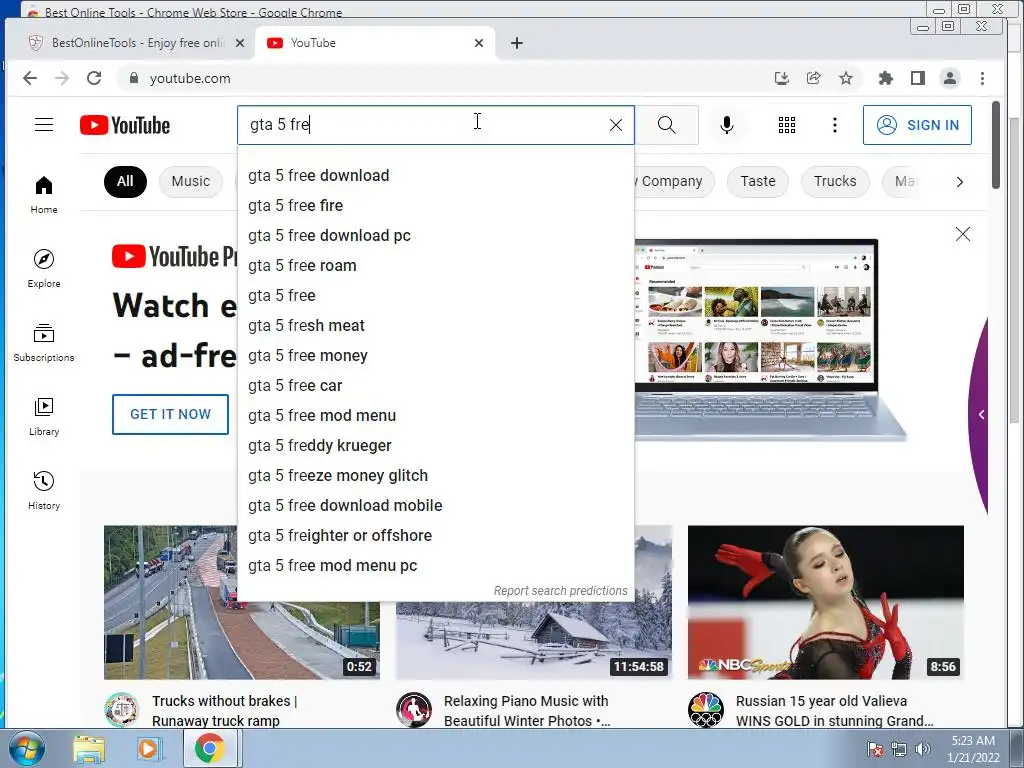This screenshot has height=768, width=1024.
Task: Select the Taste category chip
Action: click(x=758, y=182)
